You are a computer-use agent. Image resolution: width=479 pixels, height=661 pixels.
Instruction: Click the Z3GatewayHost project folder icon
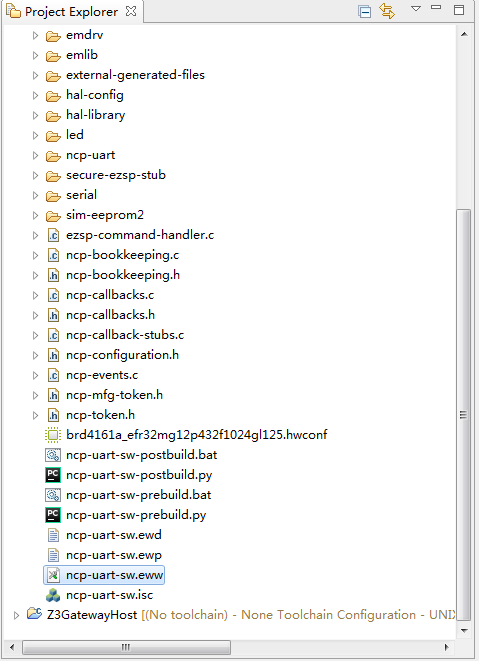(x=34, y=614)
